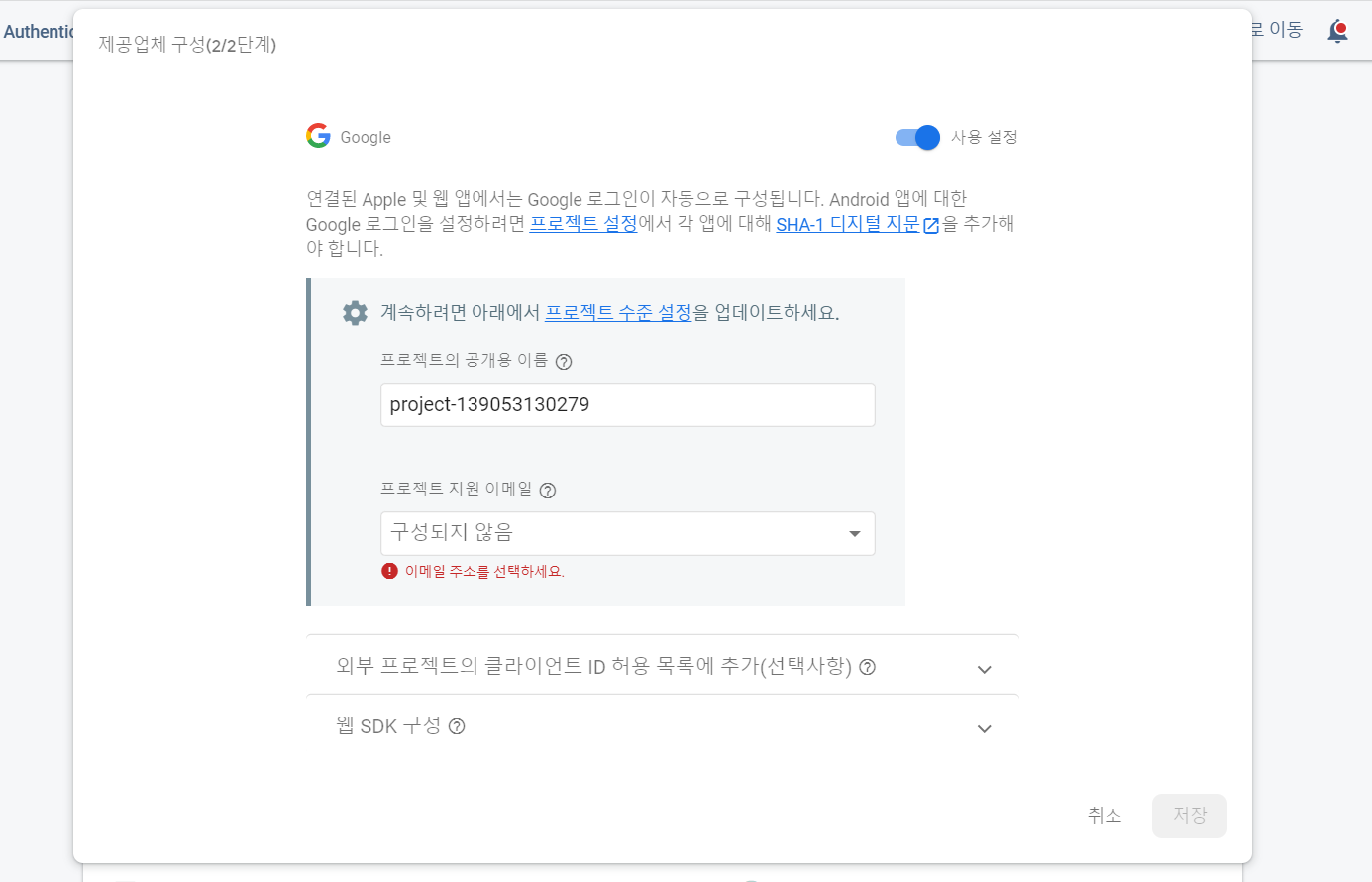Open the 프로젝트 수준 설정 link

coord(618,313)
